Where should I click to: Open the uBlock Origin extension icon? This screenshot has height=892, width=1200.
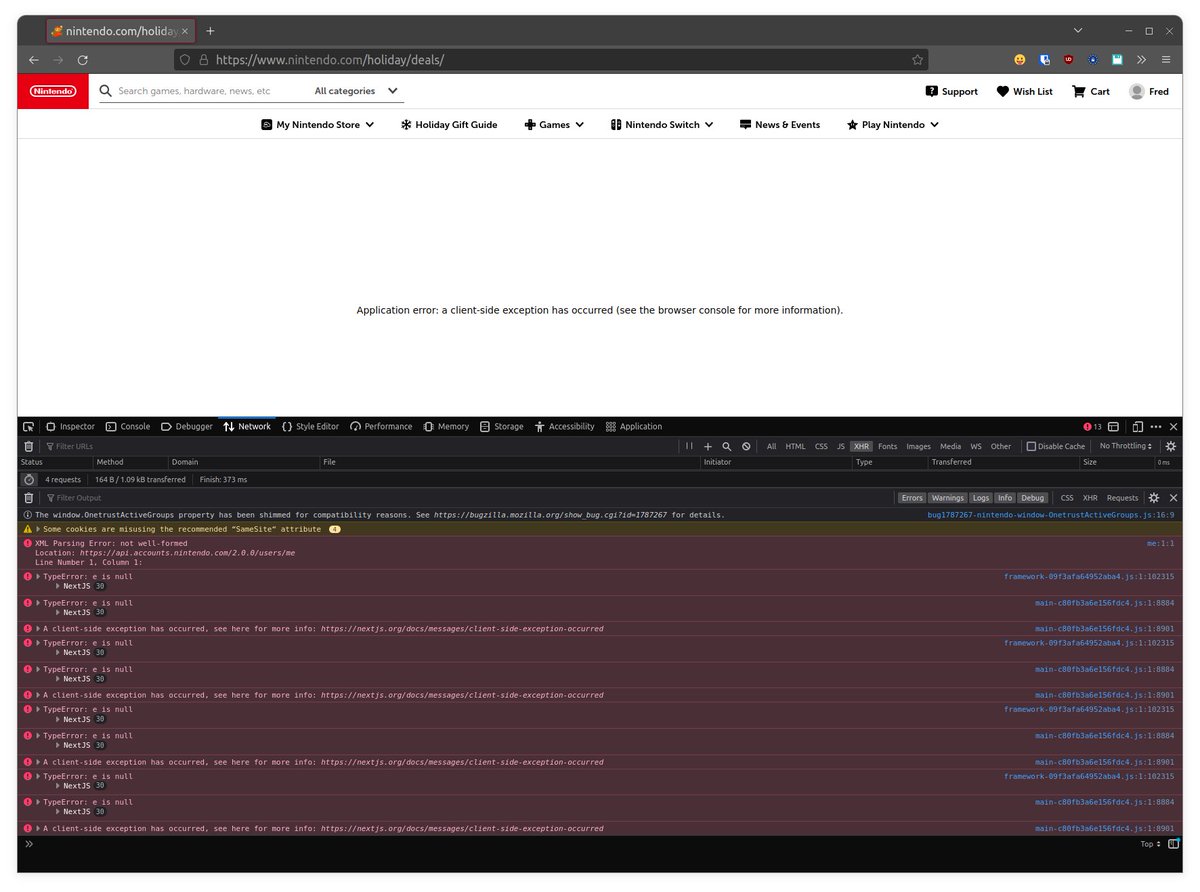point(1069,60)
